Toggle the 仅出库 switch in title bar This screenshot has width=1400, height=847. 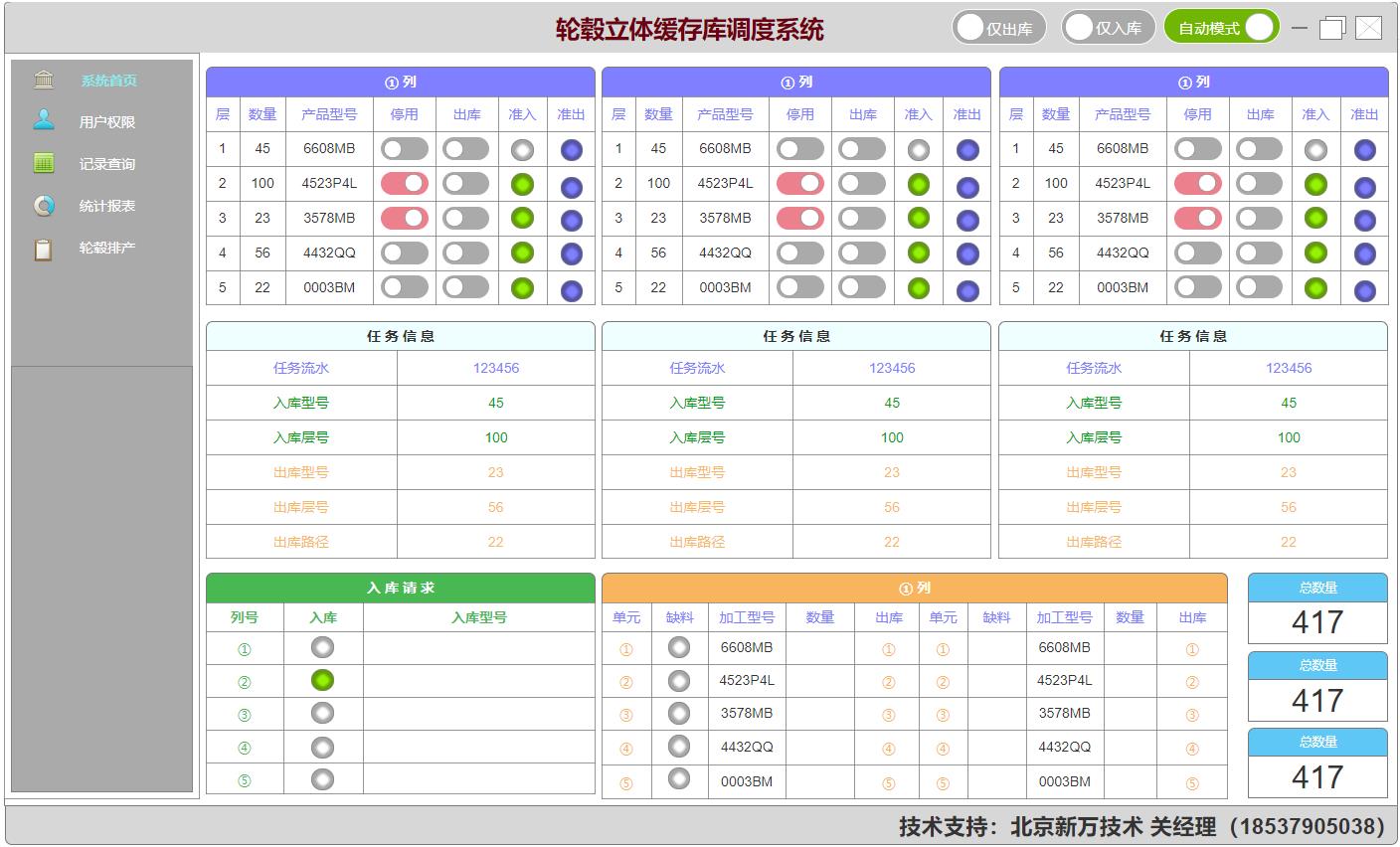(998, 28)
